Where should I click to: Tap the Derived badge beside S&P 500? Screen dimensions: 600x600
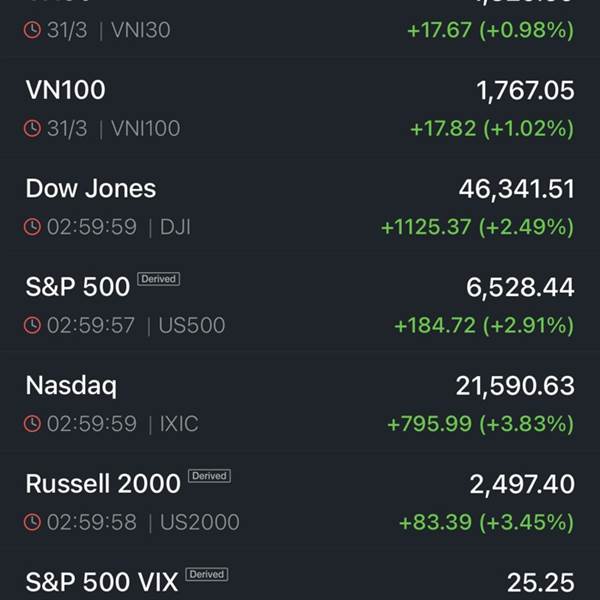(x=158, y=279)
